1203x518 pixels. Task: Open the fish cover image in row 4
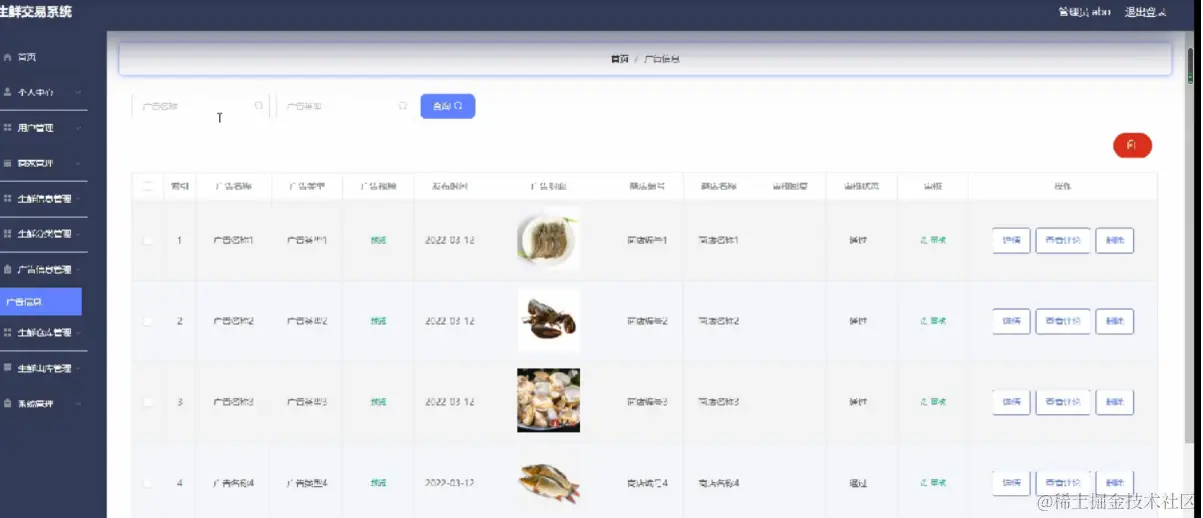coord(548,482)
